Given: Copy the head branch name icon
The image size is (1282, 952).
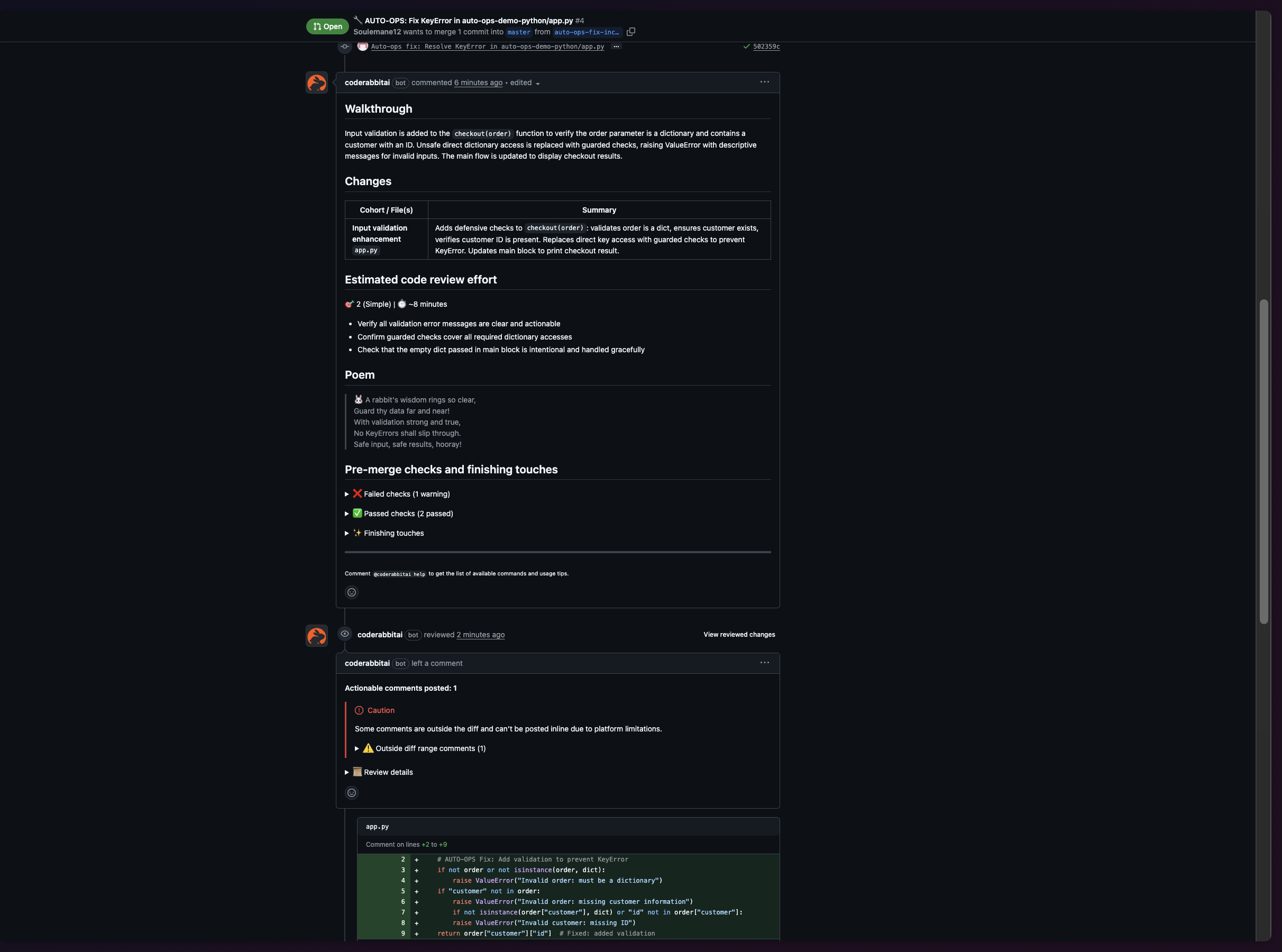Looking at the screenshot, I should [x=631, y=32].
